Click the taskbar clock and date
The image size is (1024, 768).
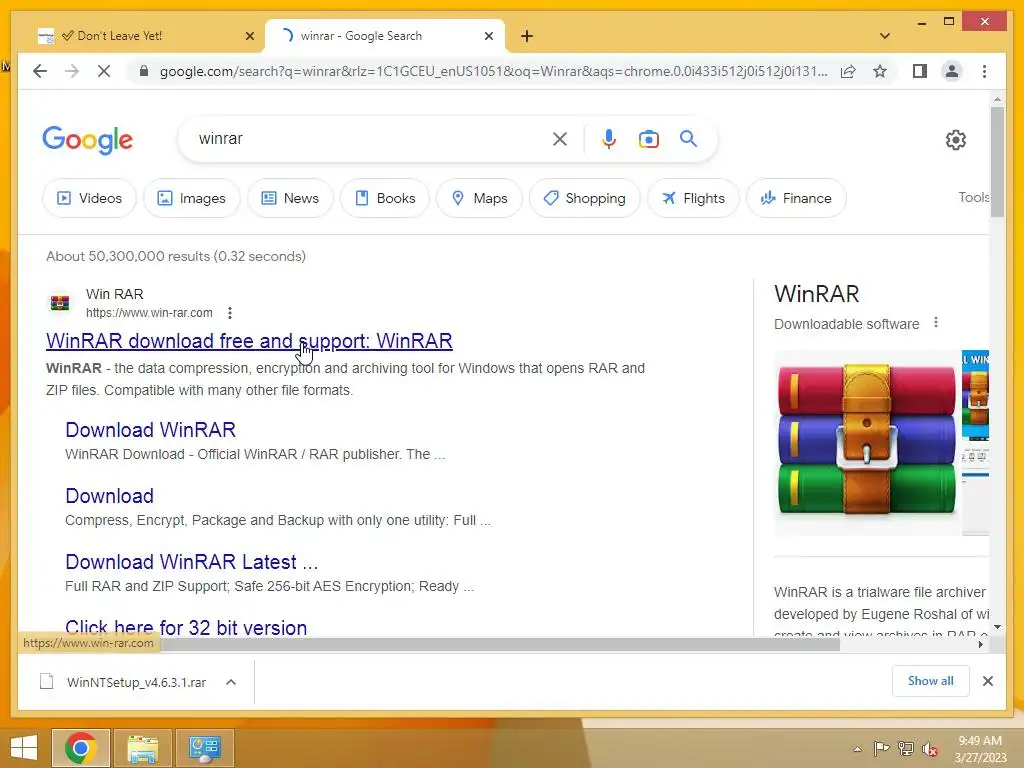(x=980, y=749)
